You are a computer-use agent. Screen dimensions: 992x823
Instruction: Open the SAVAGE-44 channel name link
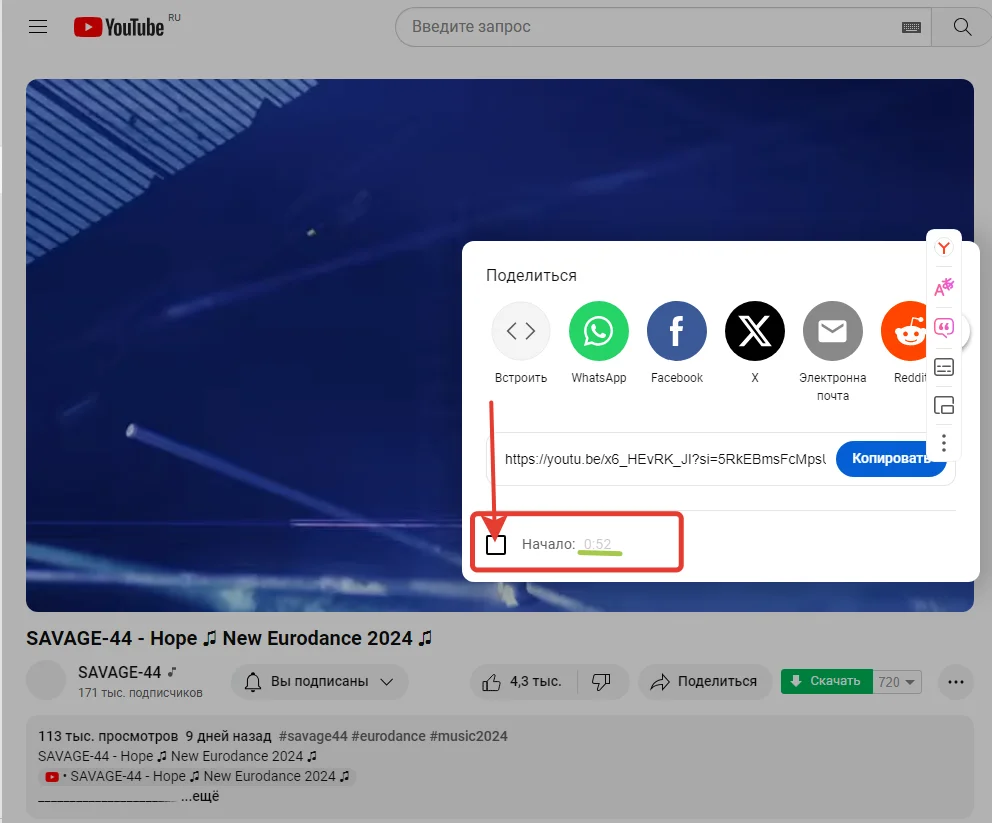(x=120, y=672)
